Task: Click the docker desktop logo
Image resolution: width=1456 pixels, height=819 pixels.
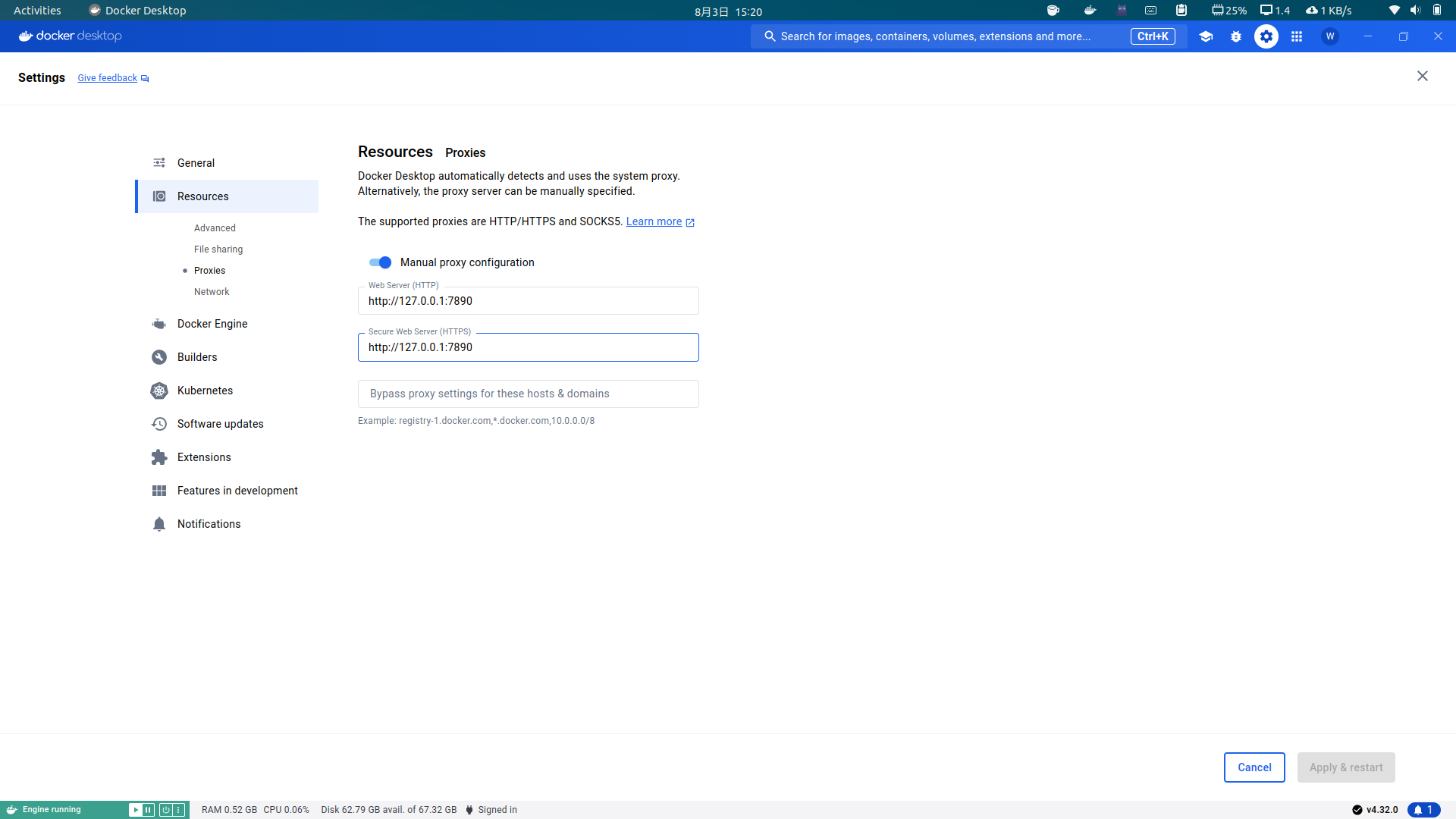Action: 70,36
